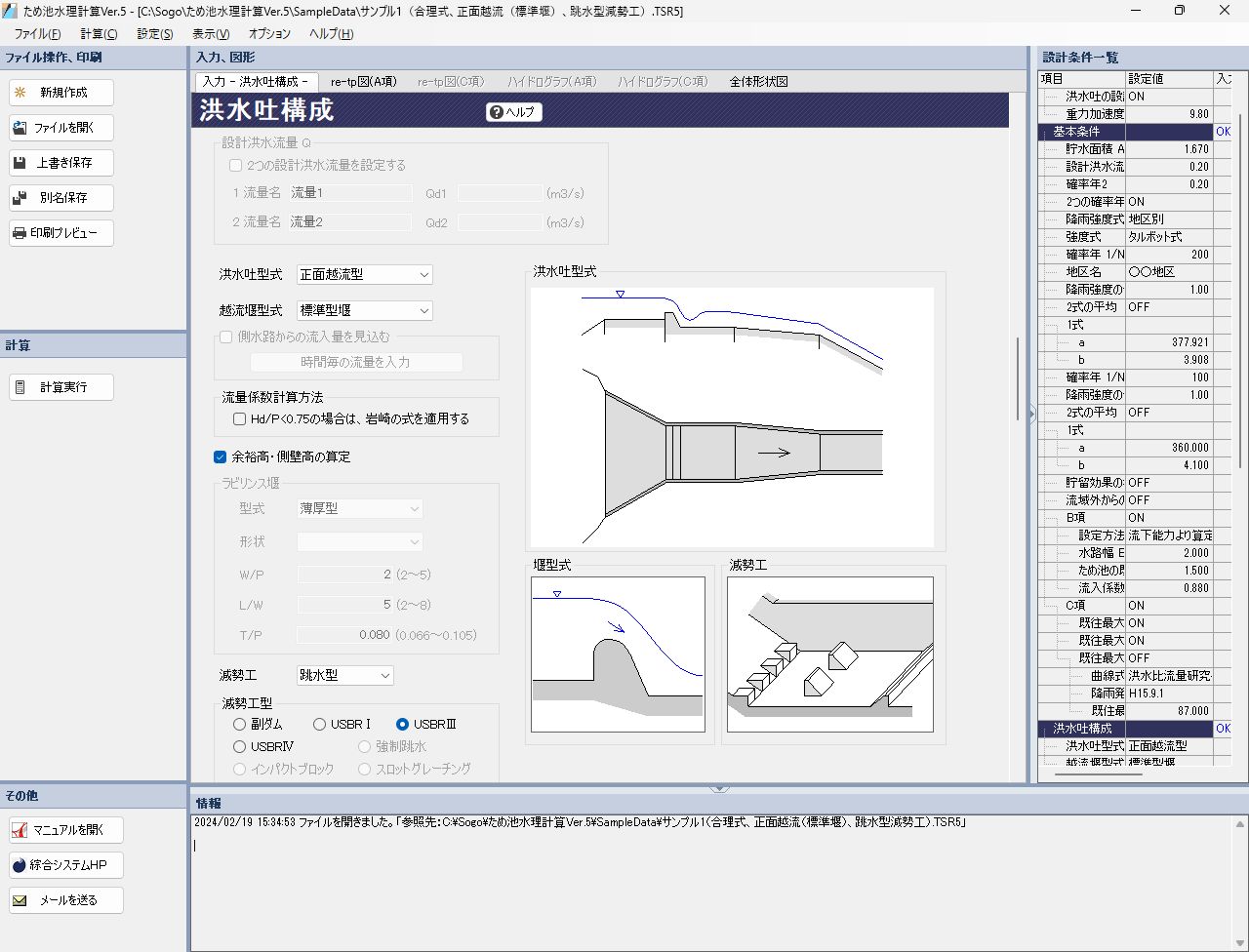Click the 上書き保存 floppy disk icon
Screen dimensions: 1249x952
(x=20, y=163)
